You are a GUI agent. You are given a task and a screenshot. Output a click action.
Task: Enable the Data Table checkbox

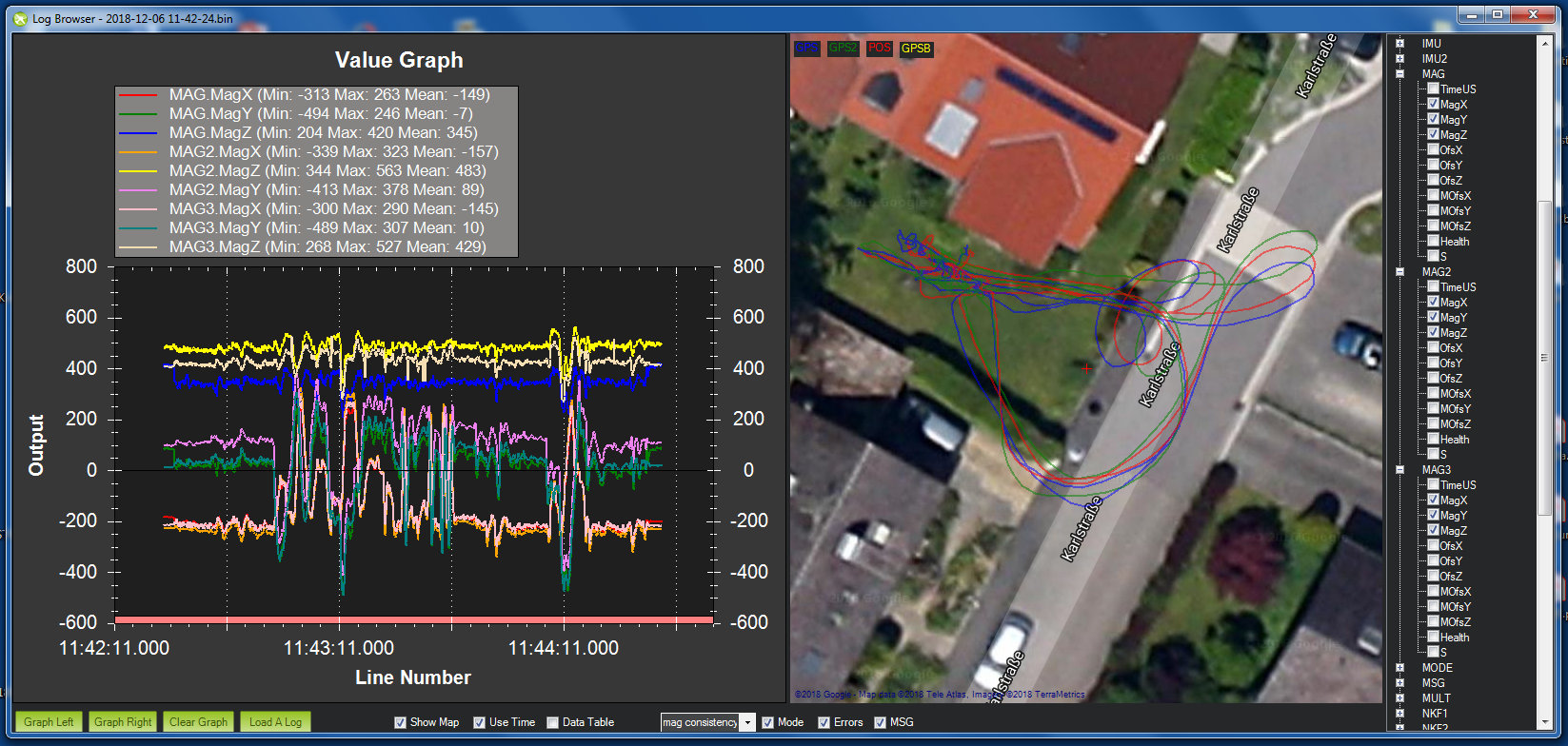coord(553,723)
